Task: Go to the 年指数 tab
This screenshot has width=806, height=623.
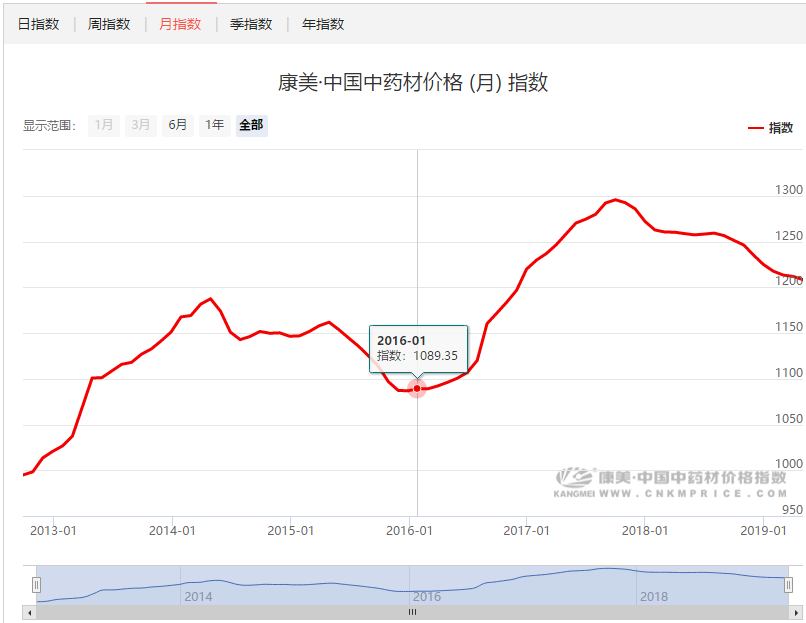Action: [x=323, y=24]
